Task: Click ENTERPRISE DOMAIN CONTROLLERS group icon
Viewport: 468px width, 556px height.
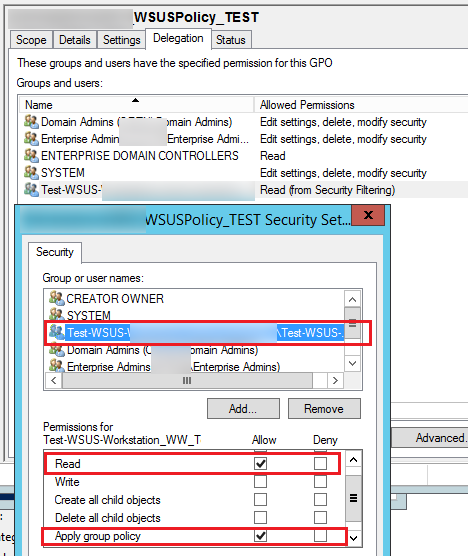Action: (x=31, y=156)
